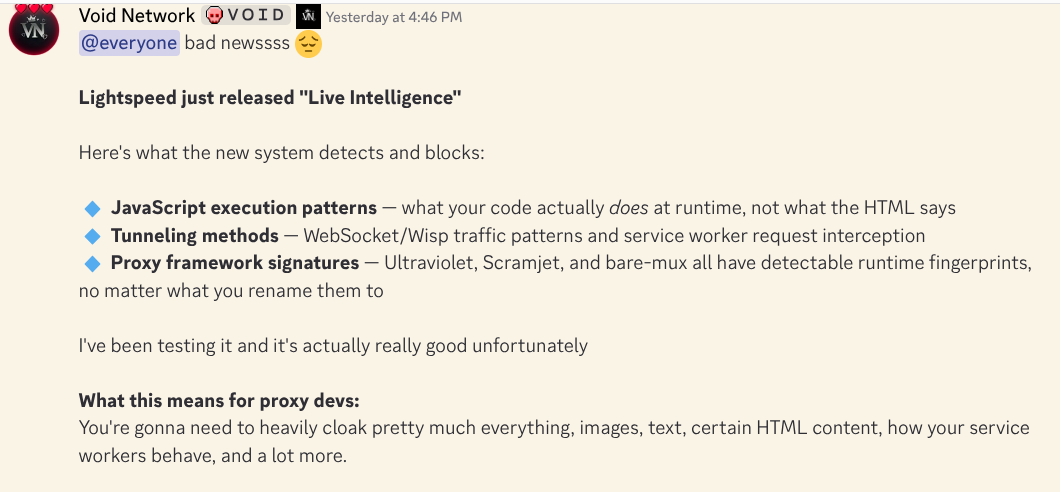Click diamond bullet beside Proxy framework signatures
The height and width of the screenshot is (492, 1060).
93,264
